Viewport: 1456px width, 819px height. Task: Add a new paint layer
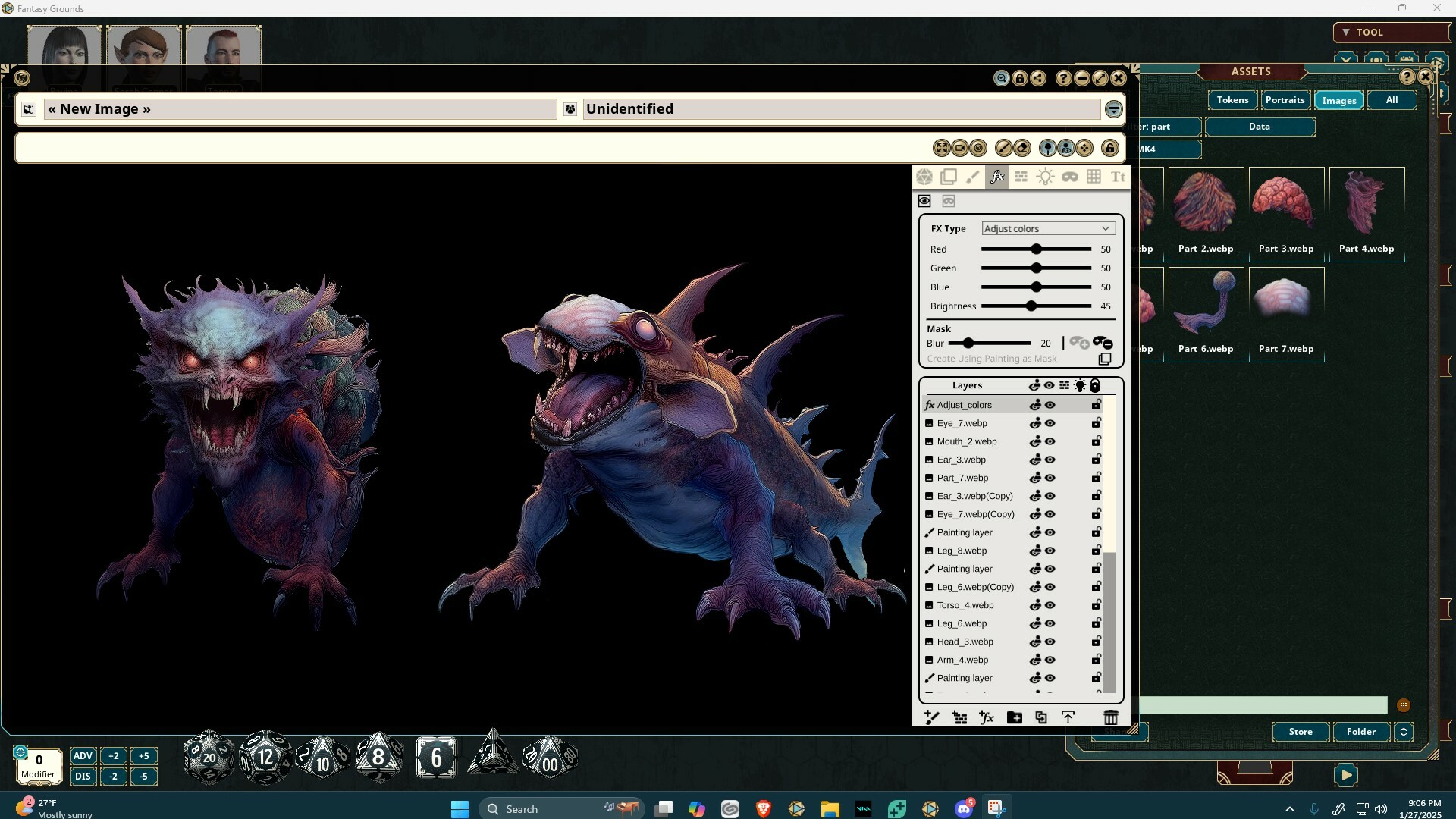tap(932, 717)
